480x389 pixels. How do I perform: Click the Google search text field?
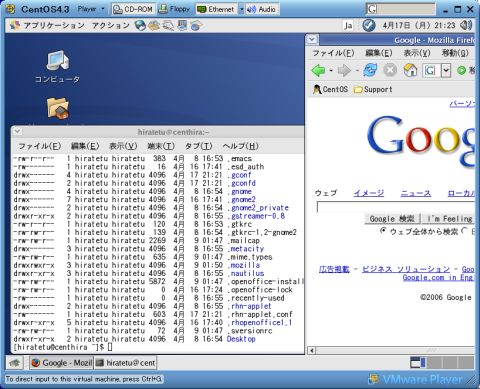click(x=396, y=207)
